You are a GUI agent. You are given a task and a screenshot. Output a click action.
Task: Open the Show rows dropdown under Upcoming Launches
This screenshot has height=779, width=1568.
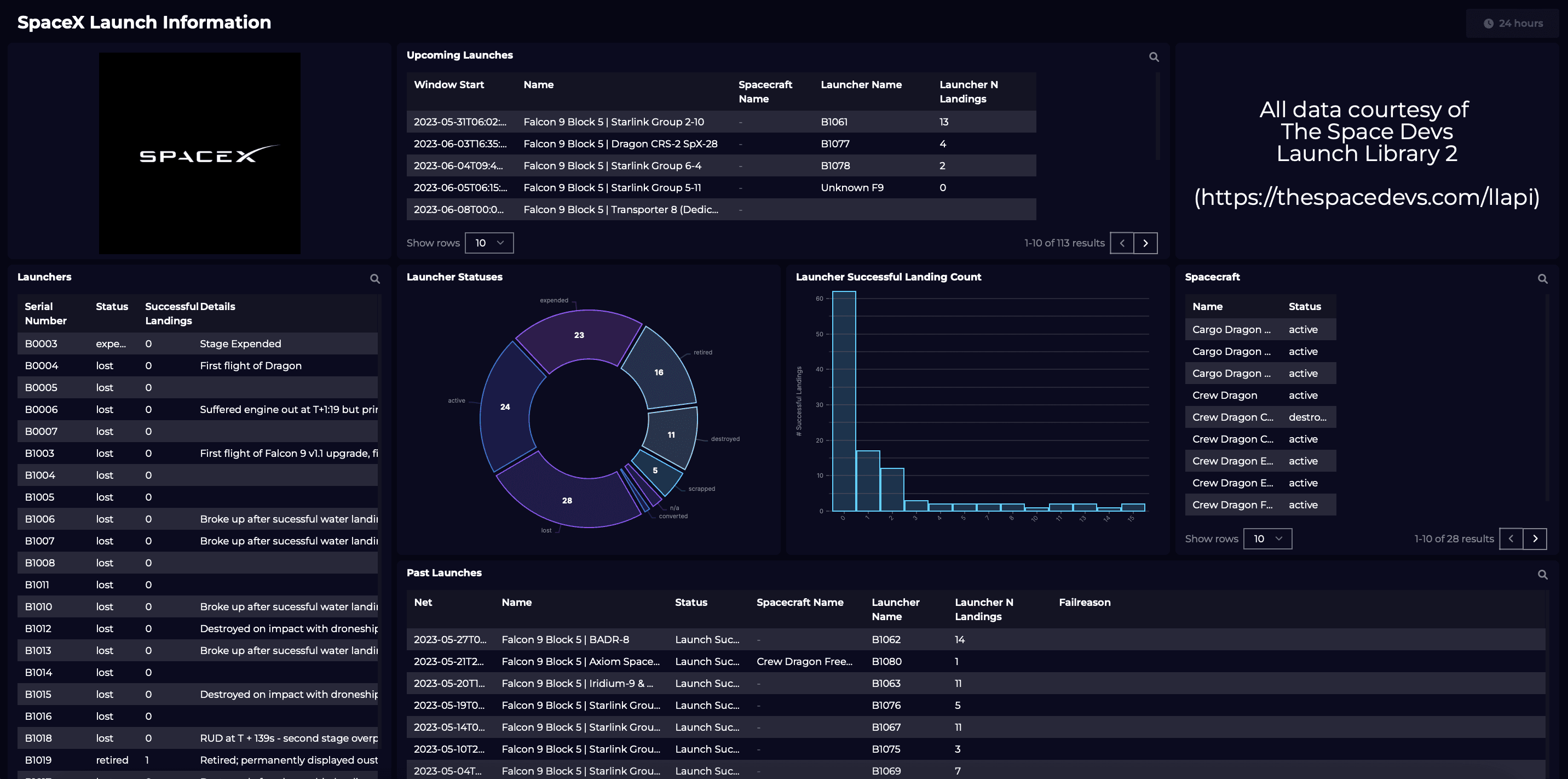point(489,242)
